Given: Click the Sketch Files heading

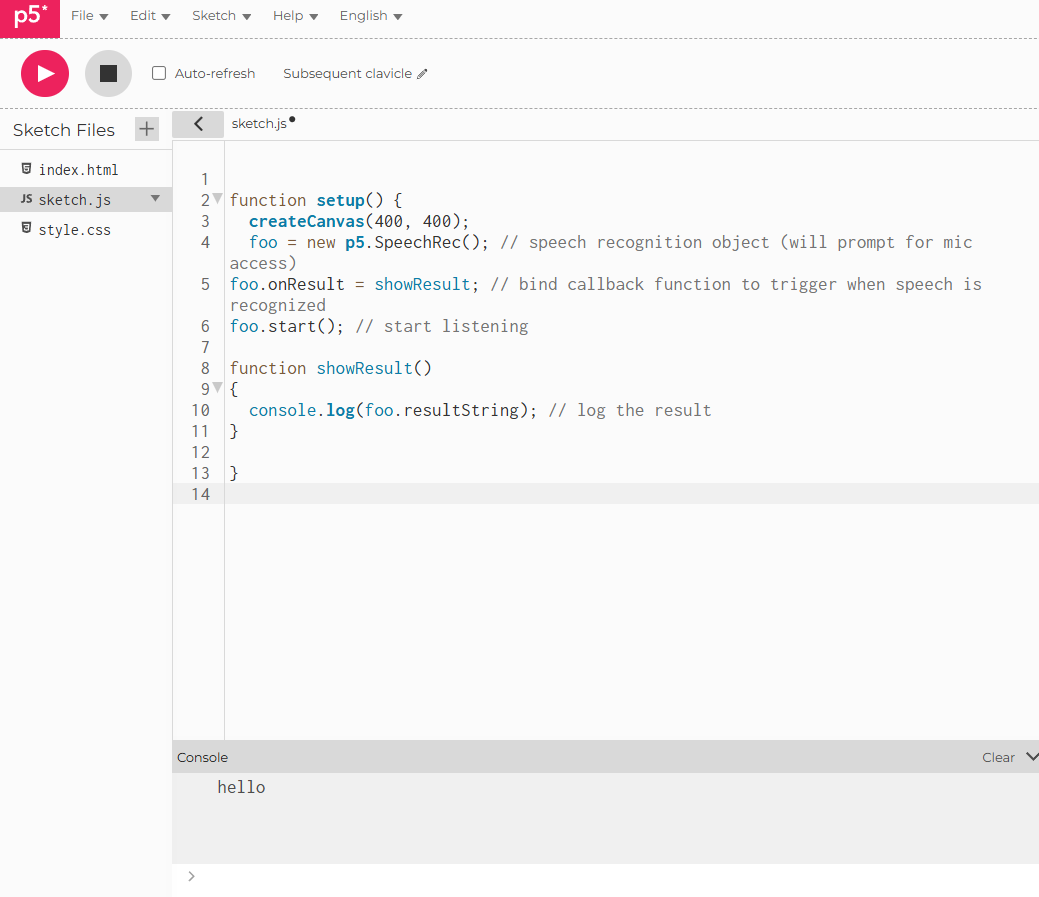Looking at the screenshot, I should click(64, 130).
